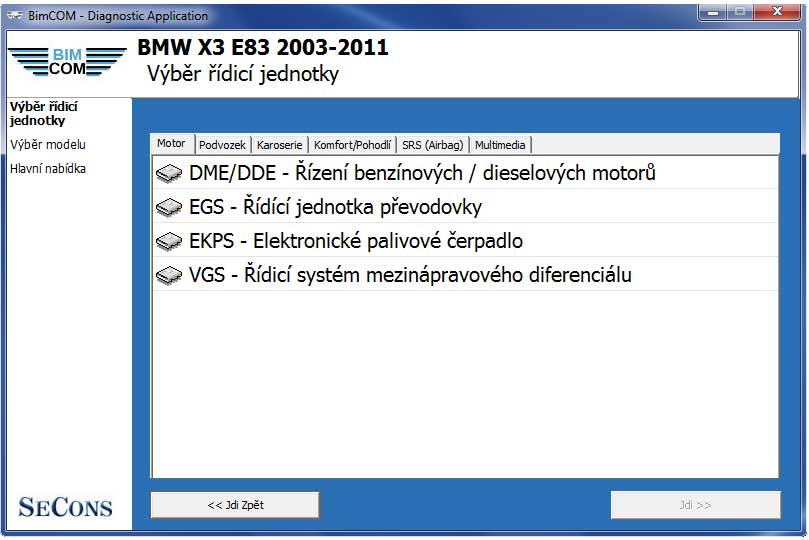Open Hlavní nabídka in sidebar
Image resolution: width=809 pixels, height=540 pixels.
click(x=48, y=169)
